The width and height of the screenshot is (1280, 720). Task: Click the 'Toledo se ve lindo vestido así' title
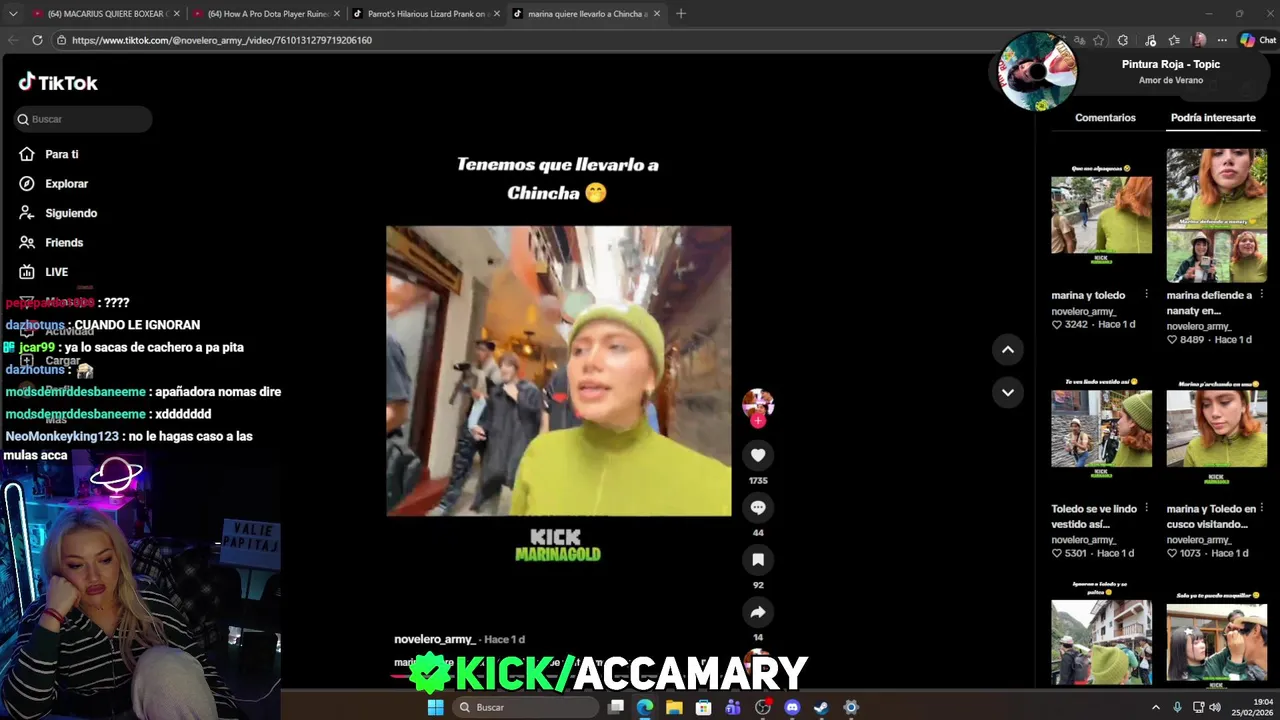point(1092,516)
